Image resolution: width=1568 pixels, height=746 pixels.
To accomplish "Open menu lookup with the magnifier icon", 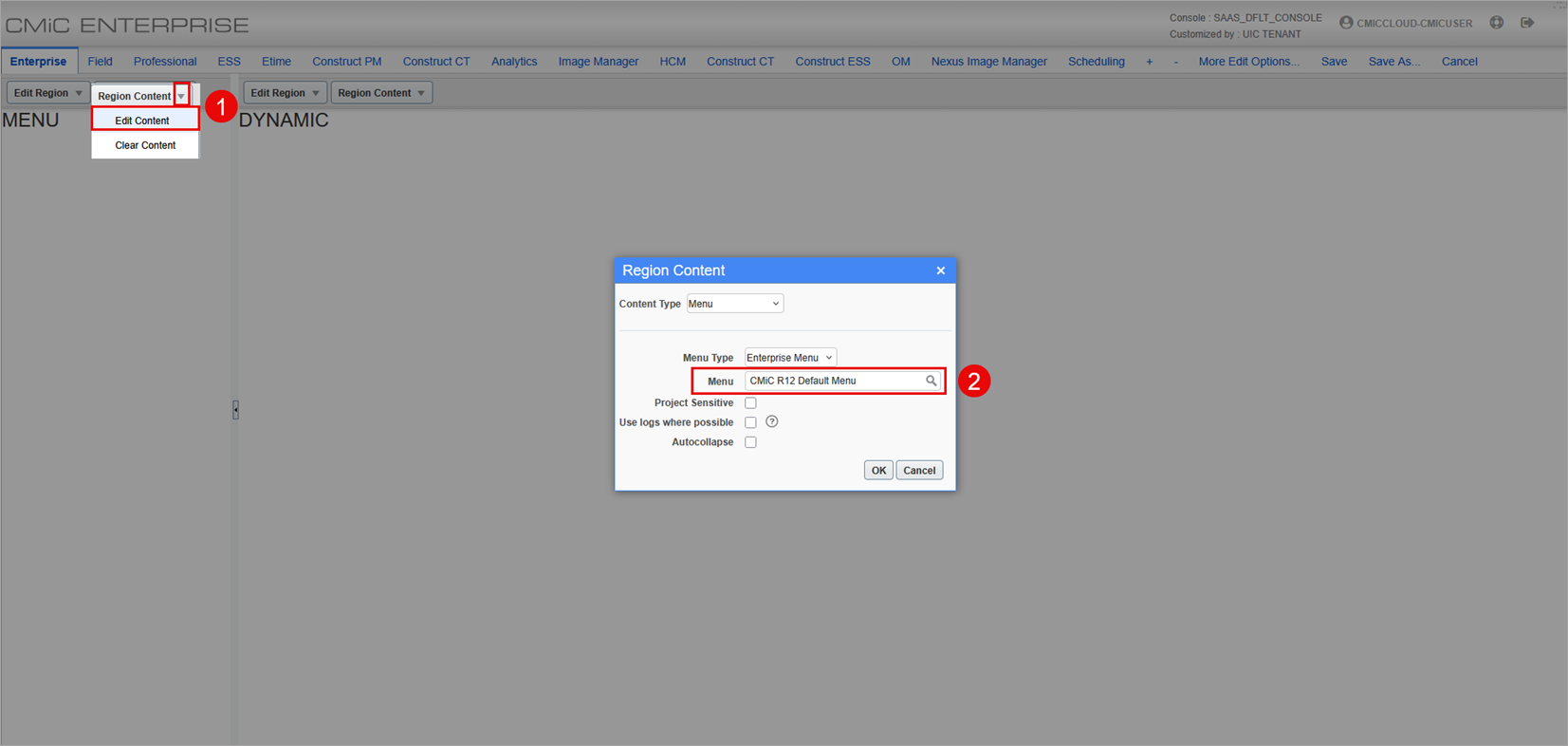I will tap(932, 381).
